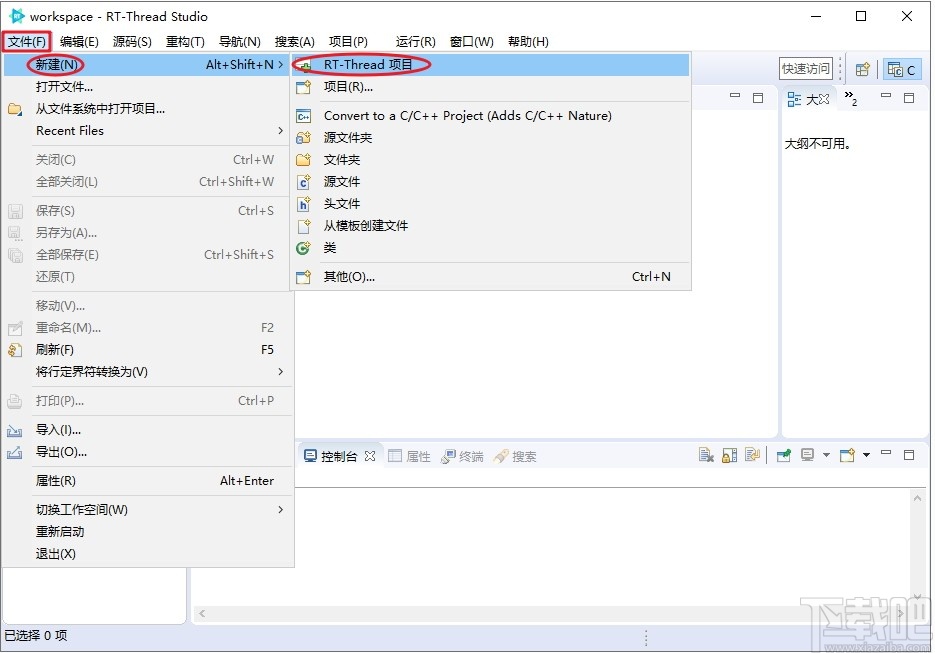Maximize the editor area
The height and width of the screenshot is (653, 935).
pos(758,98)
